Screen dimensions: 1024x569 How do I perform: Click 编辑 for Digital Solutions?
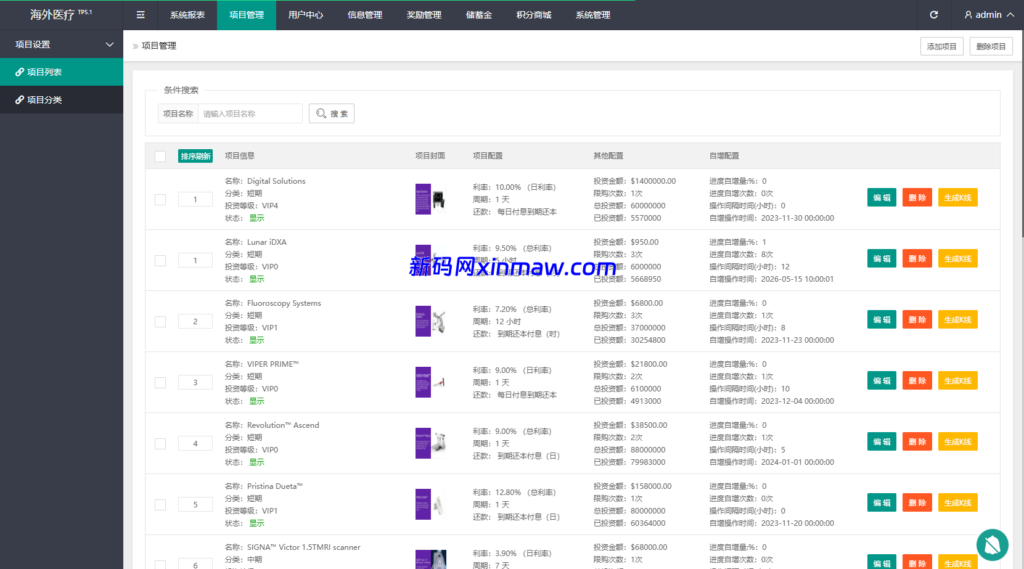click(x=882, y=197)
